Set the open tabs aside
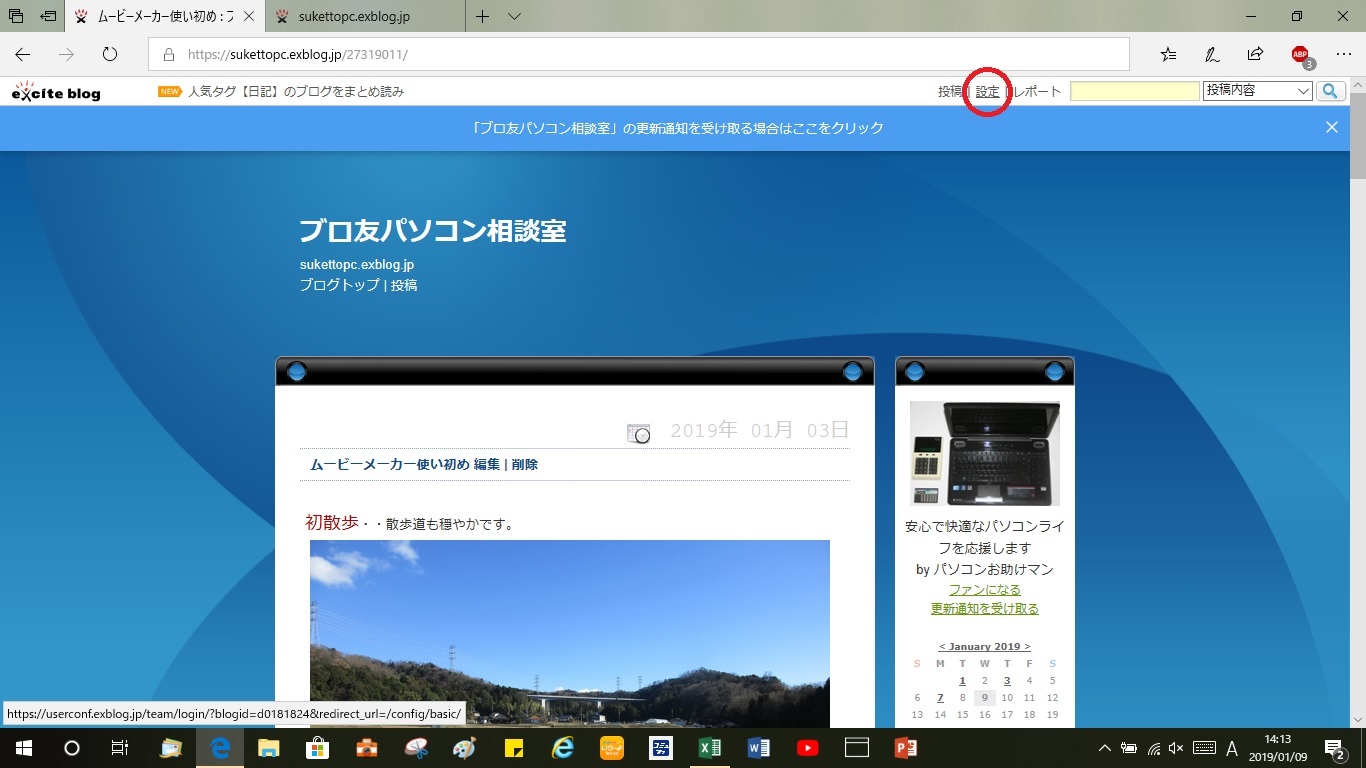This screenshot has width=1366, height=768. pos(48,16)
